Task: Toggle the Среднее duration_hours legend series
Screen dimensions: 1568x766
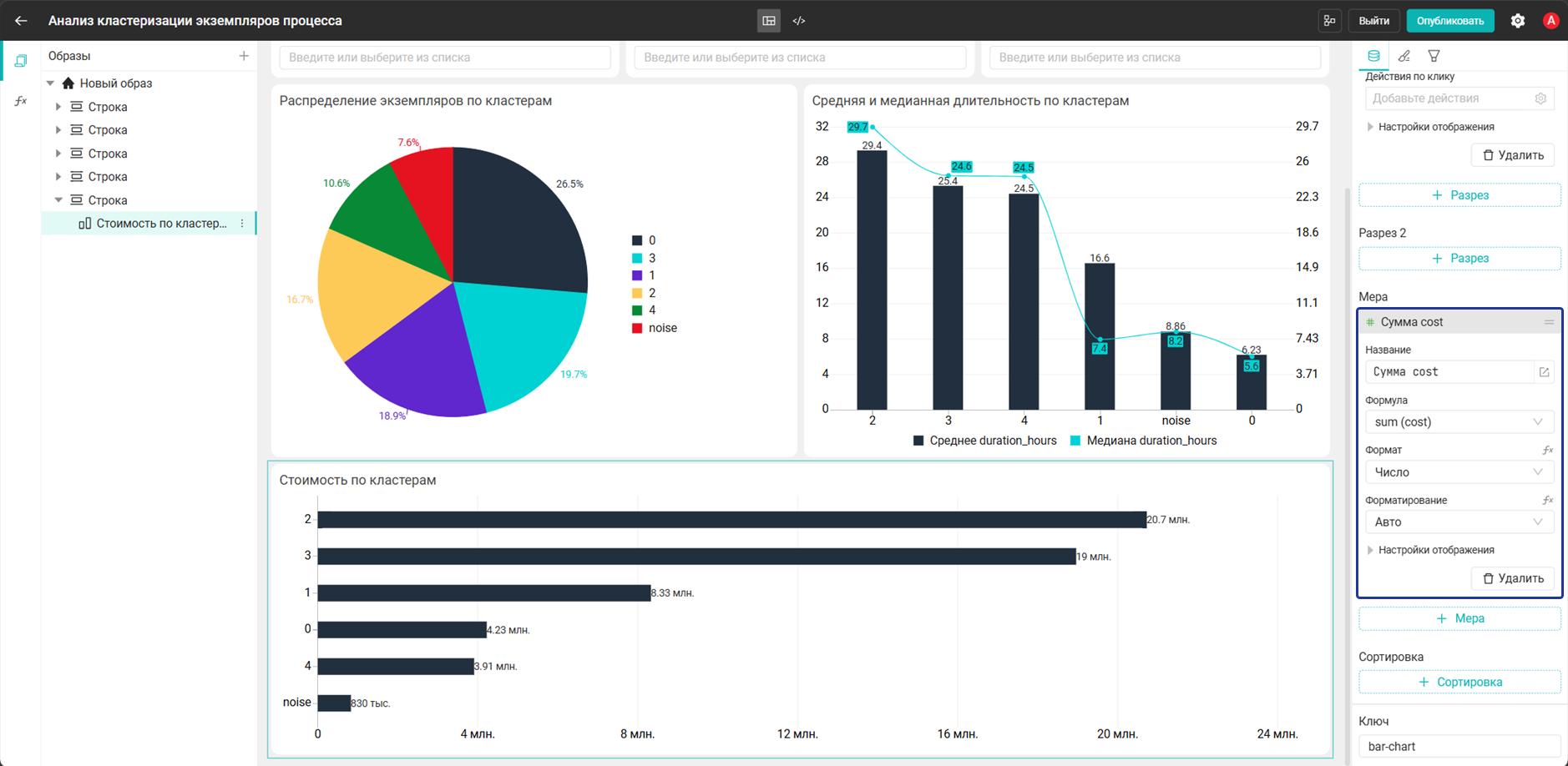Action: pyautogui.click(x=984, y=441)
